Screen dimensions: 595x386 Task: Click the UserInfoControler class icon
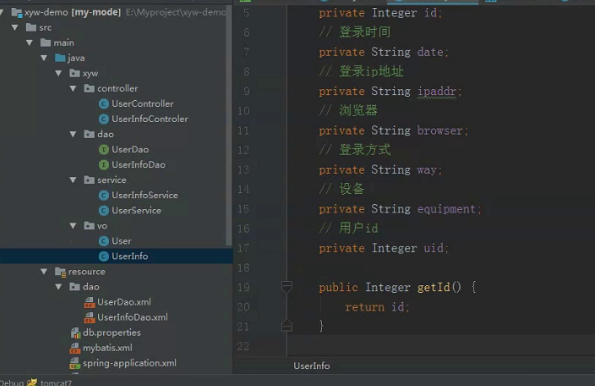coord(104,119)
